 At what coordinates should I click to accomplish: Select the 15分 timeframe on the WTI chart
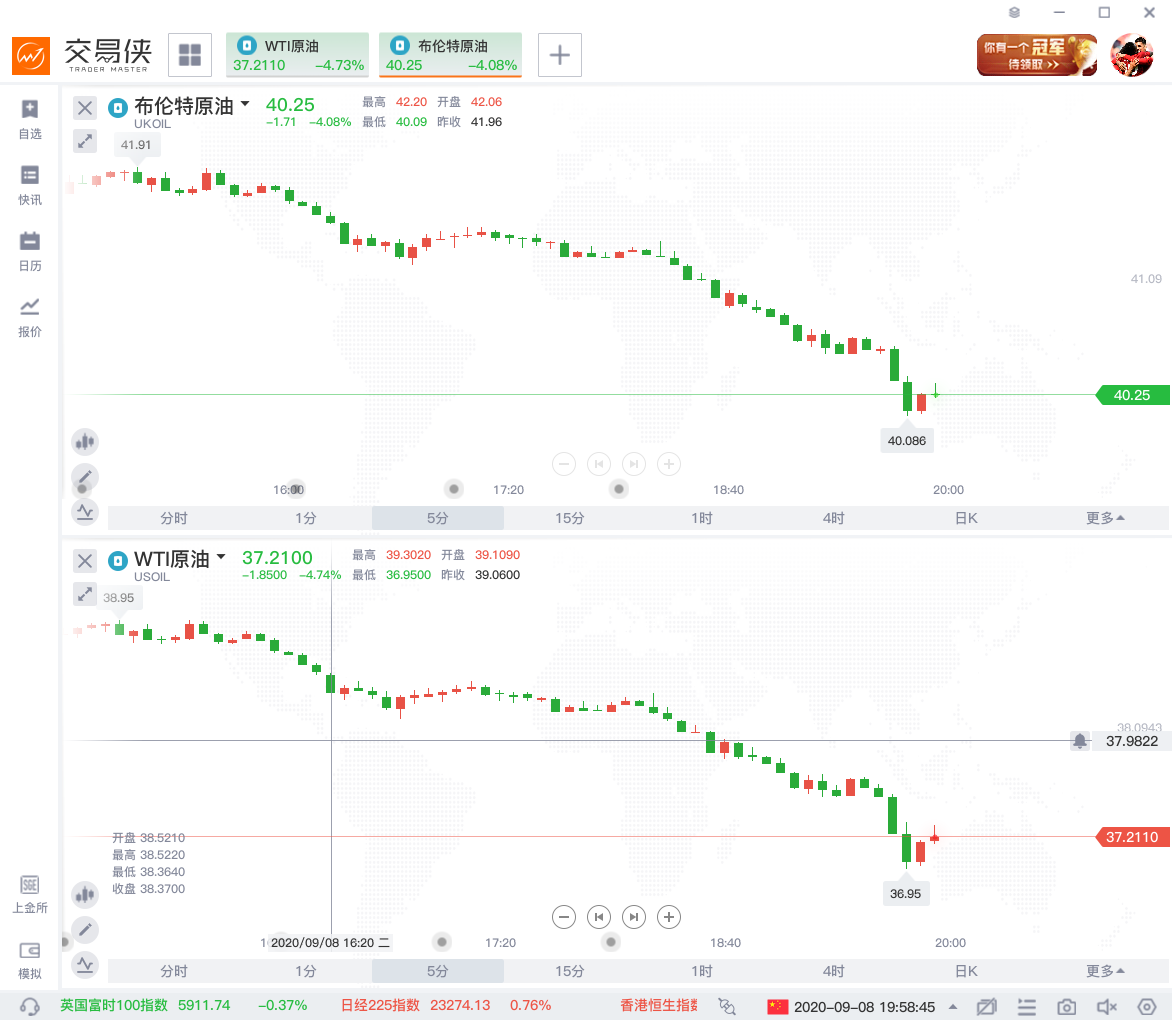[x=569, y=971]
